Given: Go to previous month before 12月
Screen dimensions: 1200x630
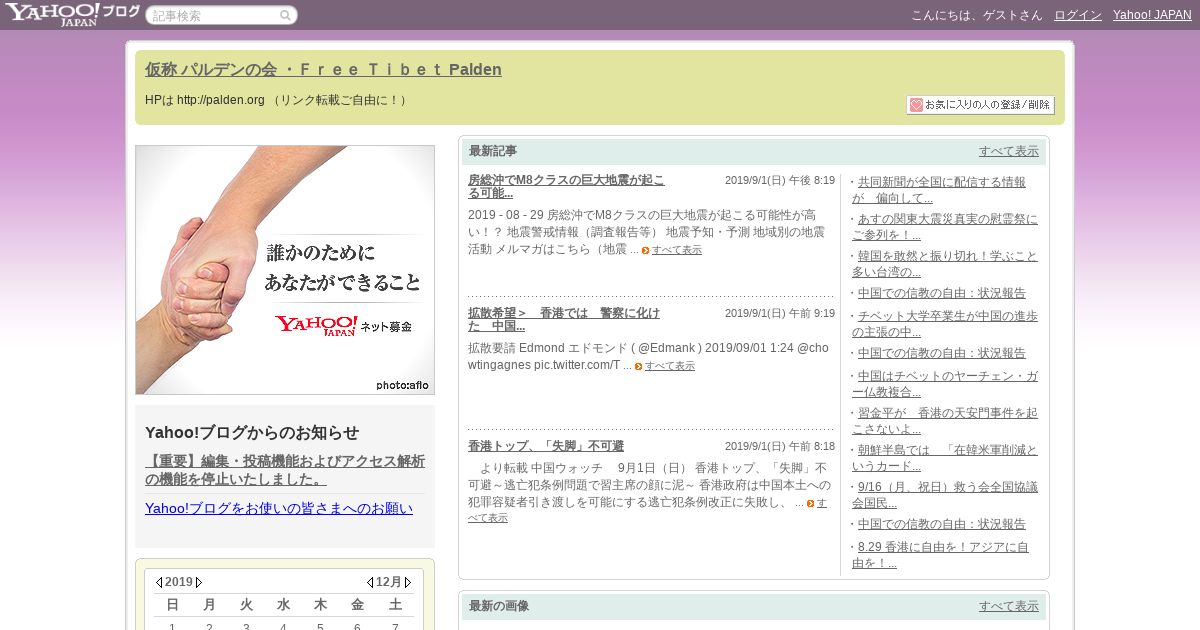Looking at the screenshot, I should (370, 582).
